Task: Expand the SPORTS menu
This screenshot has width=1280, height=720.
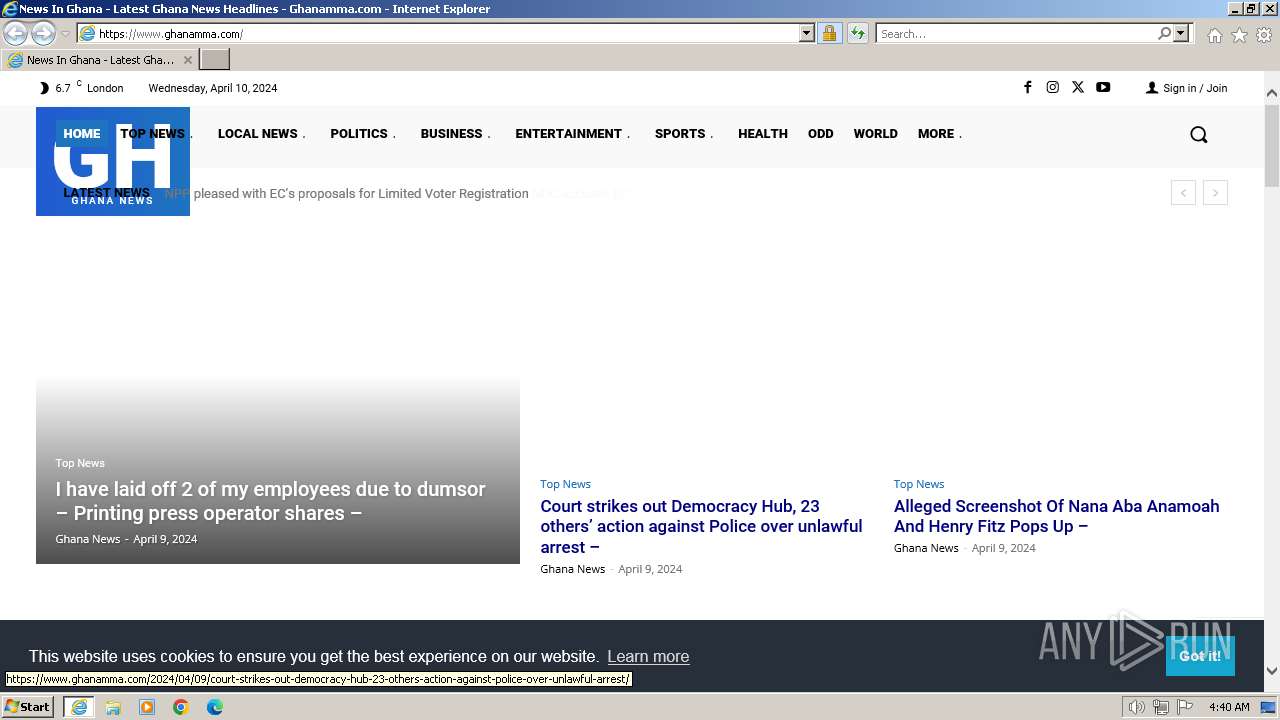Action: [x=684, y=133]
